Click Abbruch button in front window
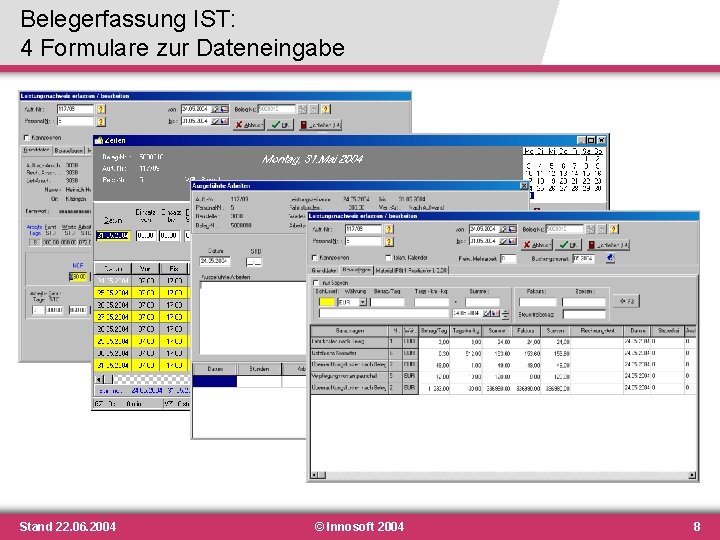This screenshot has width=720, height=540. (x=536, y=245)
